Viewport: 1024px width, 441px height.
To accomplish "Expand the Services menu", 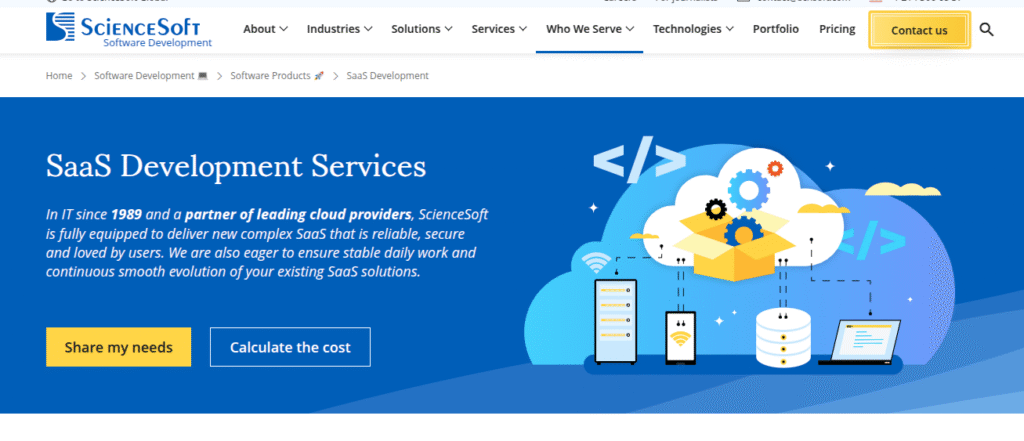I will 499,29.
